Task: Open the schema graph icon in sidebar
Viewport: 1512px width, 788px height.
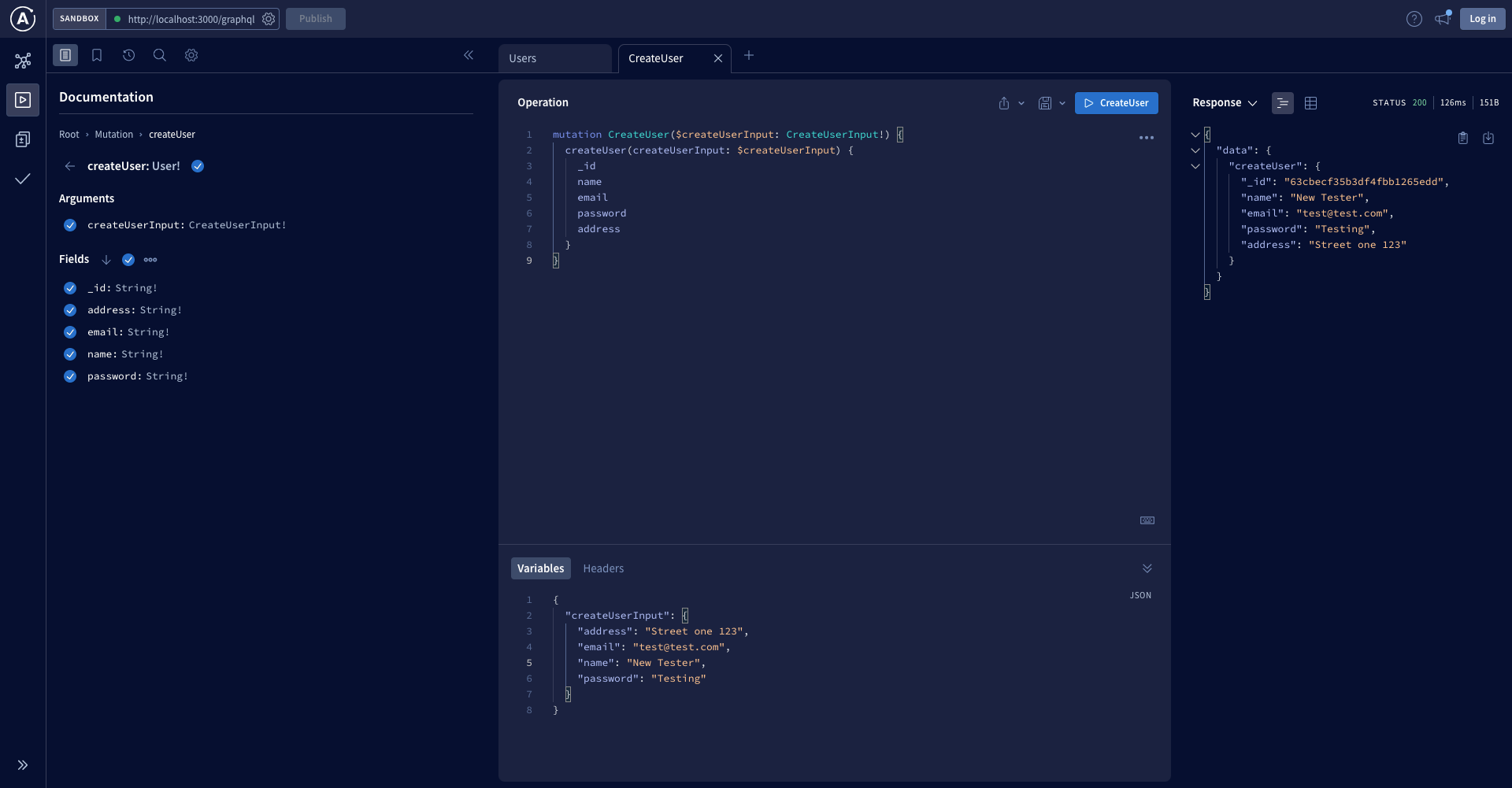Action: click(x=23, y=61)
